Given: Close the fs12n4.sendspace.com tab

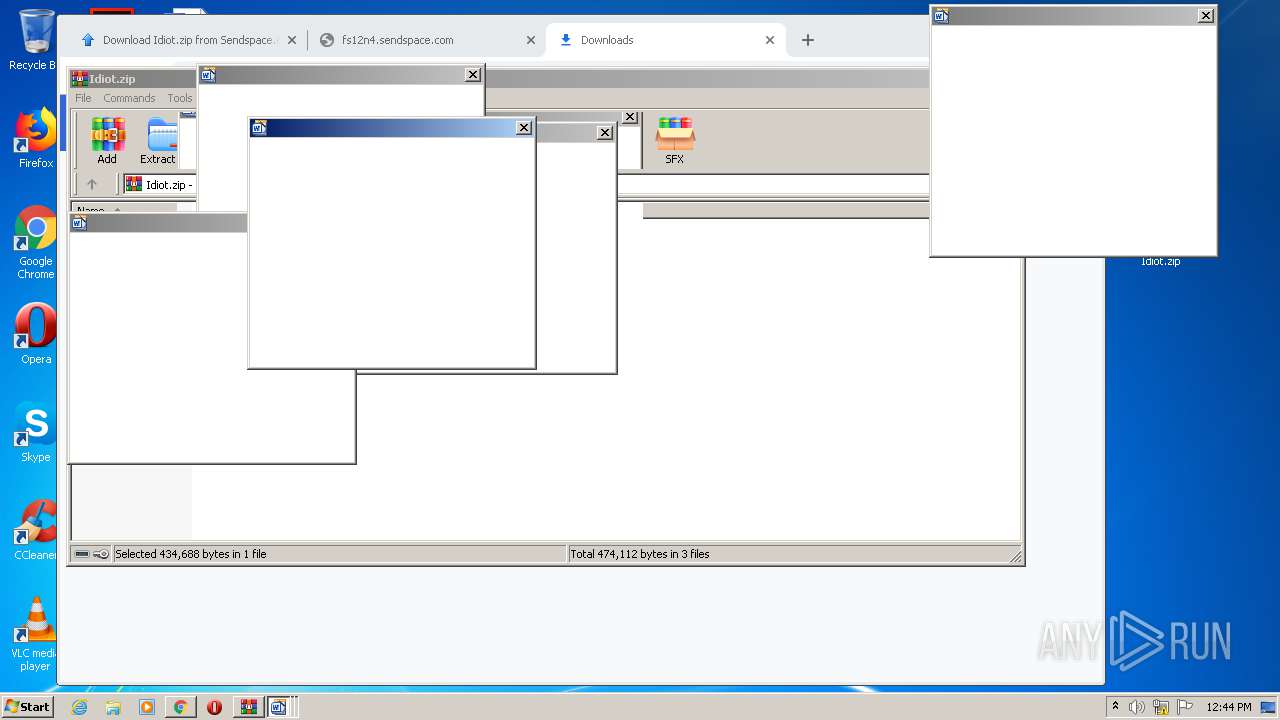Looking at the screenshot, I should click(531, 40).
